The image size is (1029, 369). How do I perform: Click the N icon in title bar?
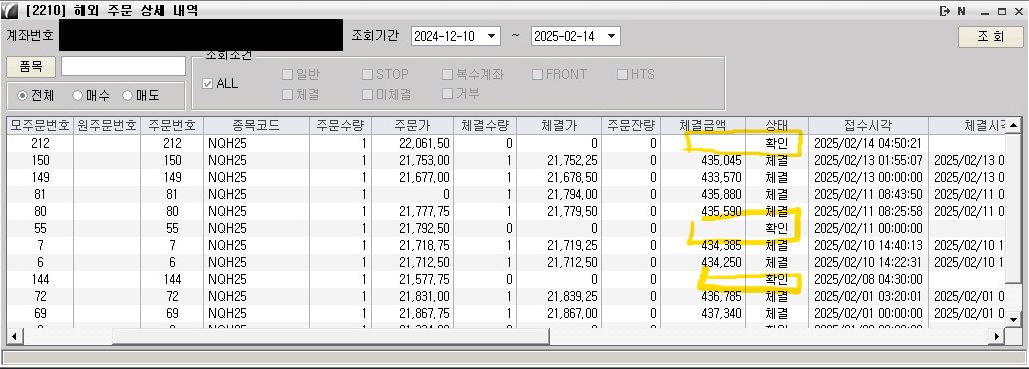click(961, 11)
